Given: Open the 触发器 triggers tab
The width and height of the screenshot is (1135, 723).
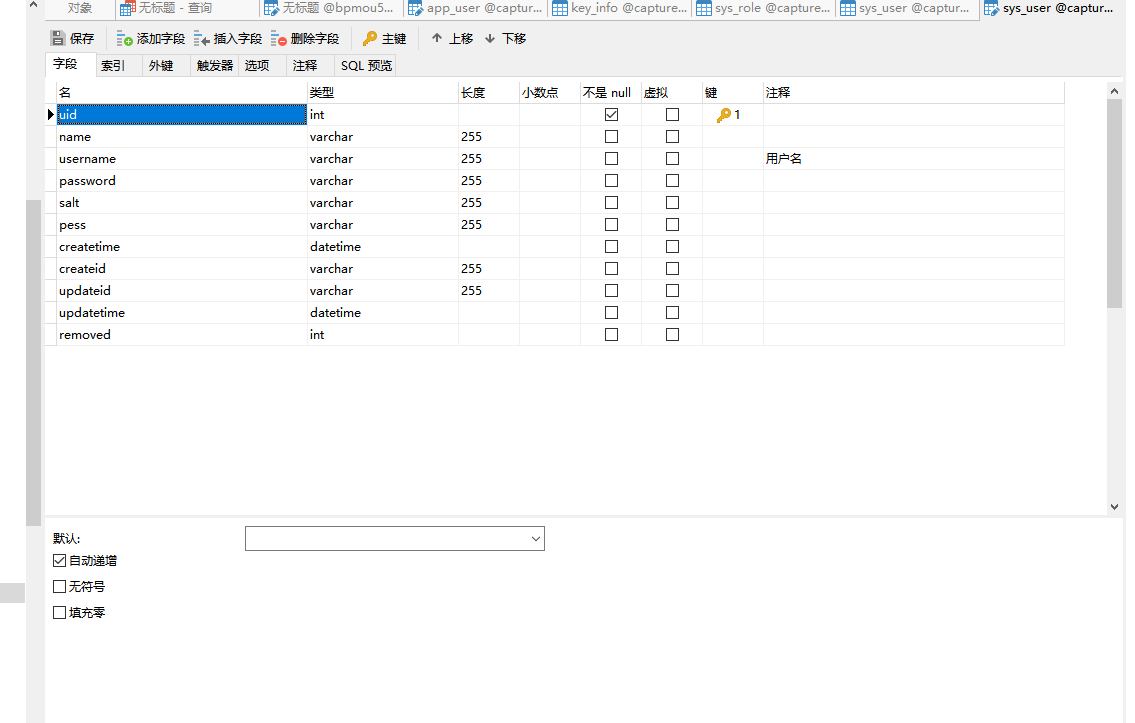Looking at the screenshot, I should [x=214, y=66].
